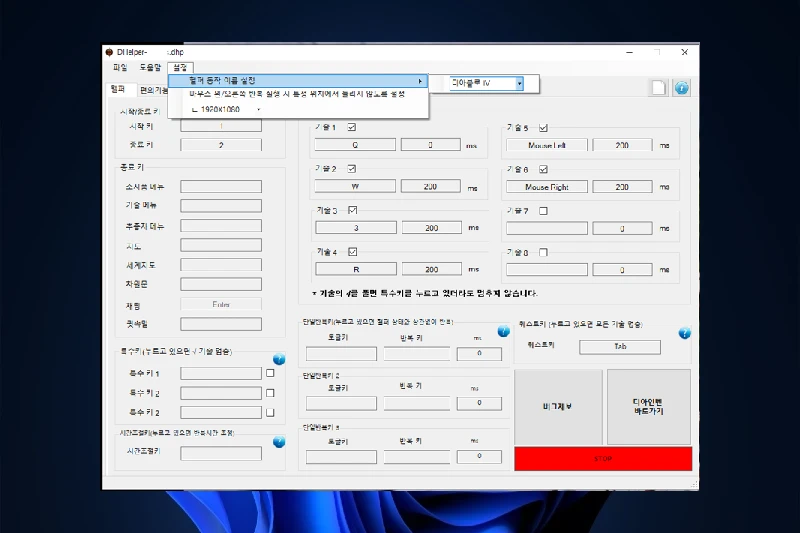The image size is (800, 533).
Task: Click the help icon in the 특수키 group
Action: click(279, 359)
